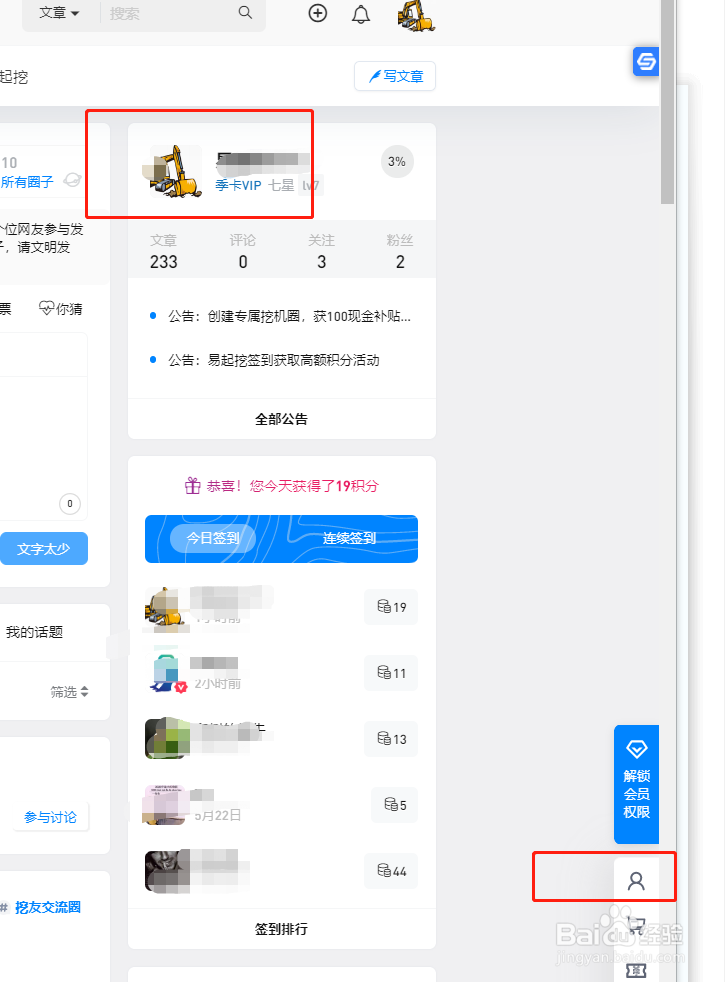Click the character counter 0 circle

coord(69,504)
